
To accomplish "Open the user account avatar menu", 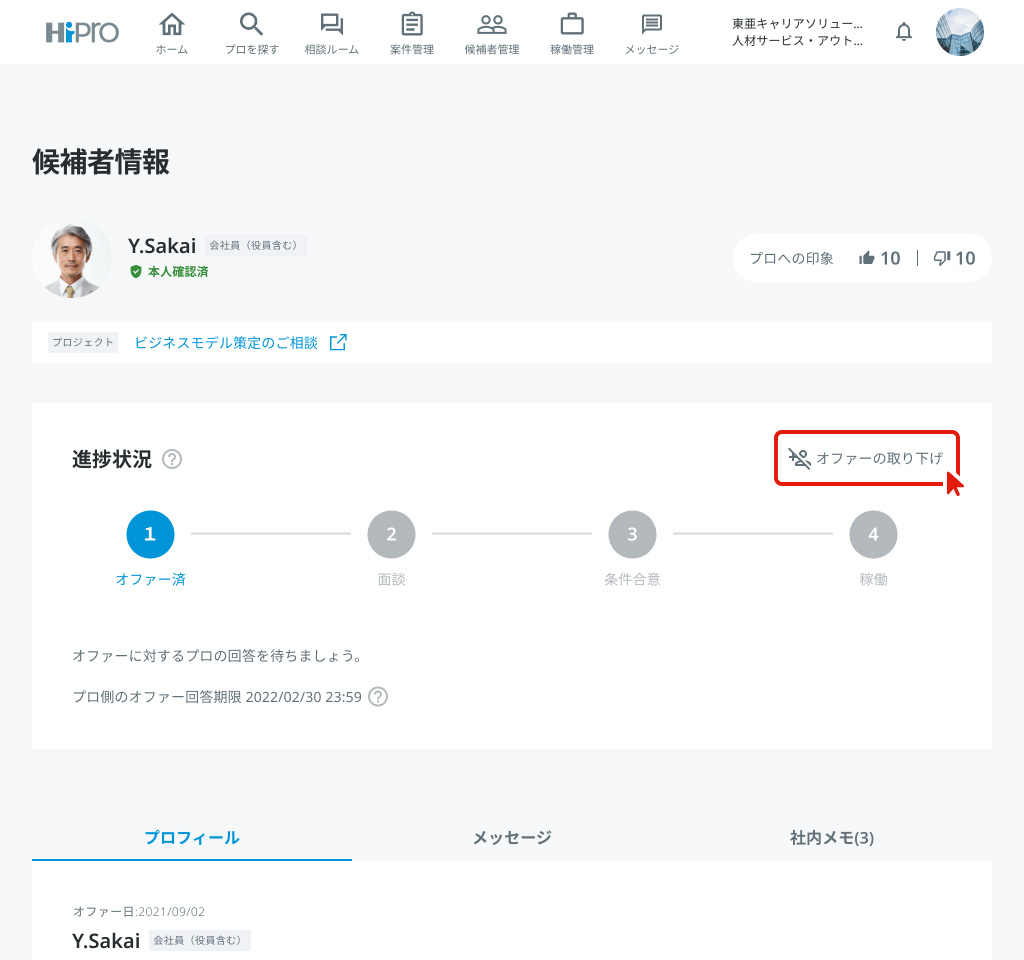I will point(960,32).
